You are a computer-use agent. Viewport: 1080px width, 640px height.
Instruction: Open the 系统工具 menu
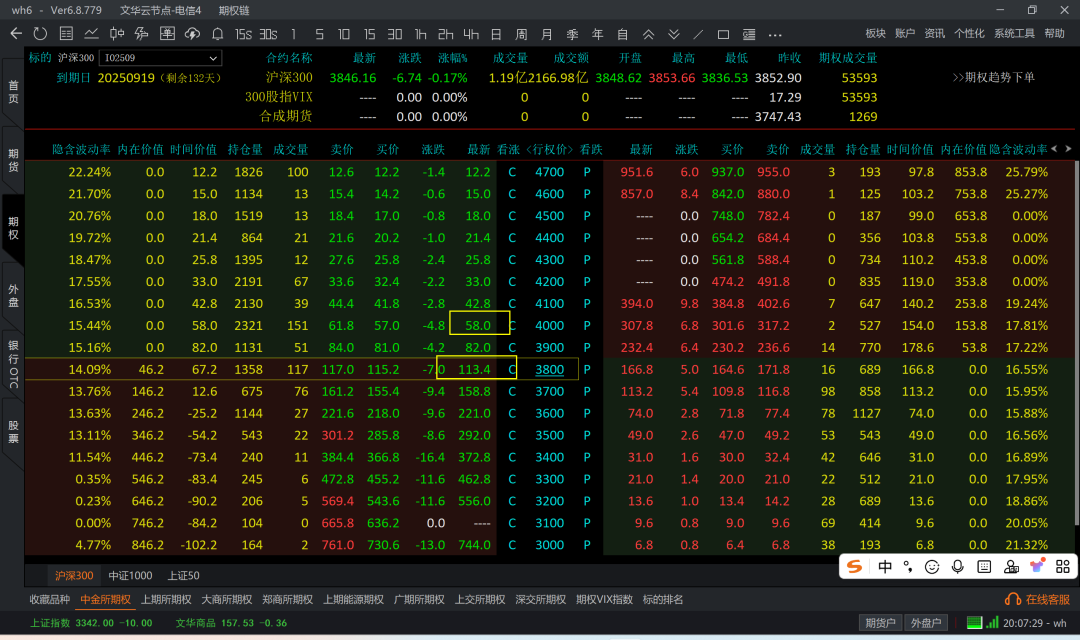point(1014,33)
